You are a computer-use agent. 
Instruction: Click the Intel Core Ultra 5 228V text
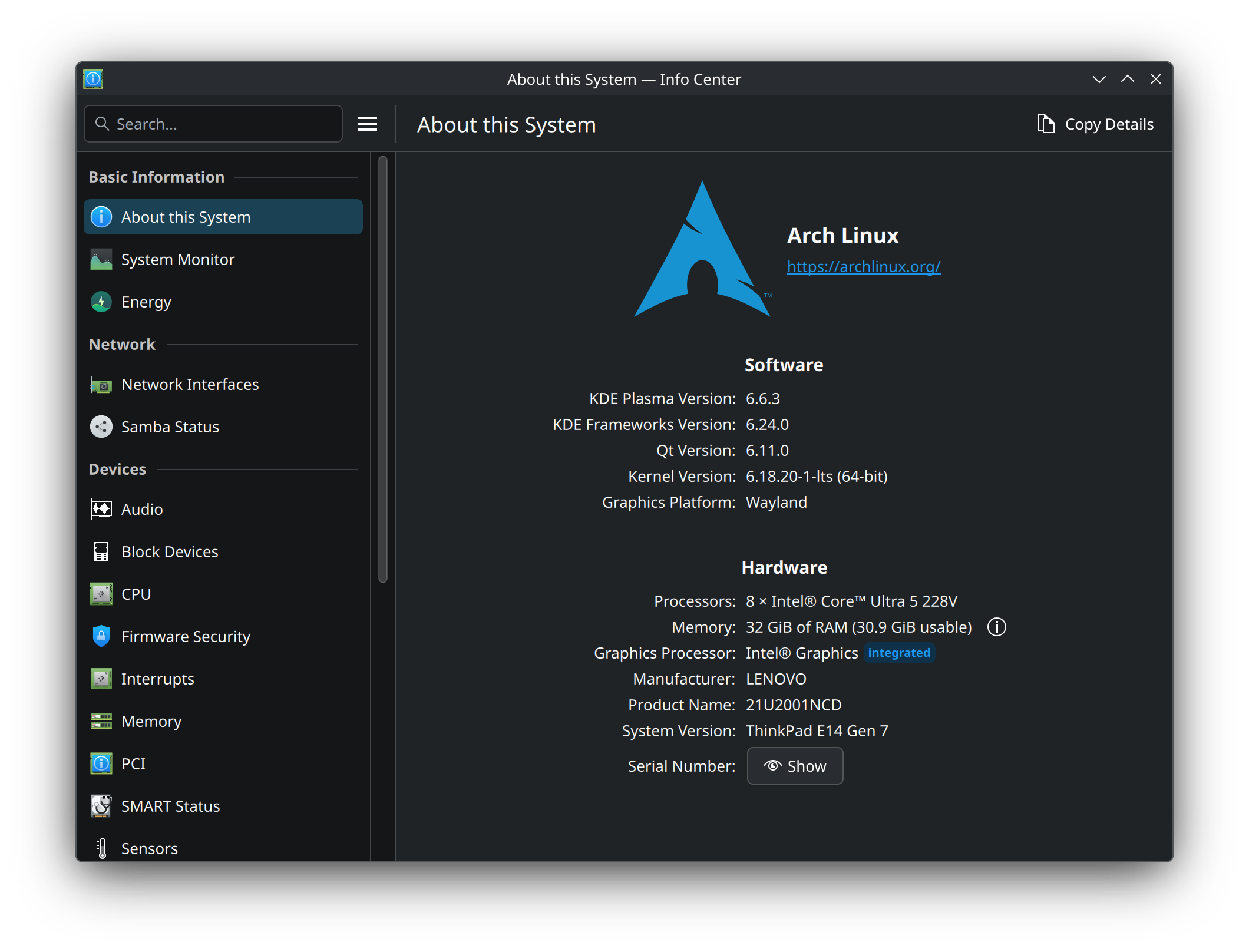[x=851, y=601]
